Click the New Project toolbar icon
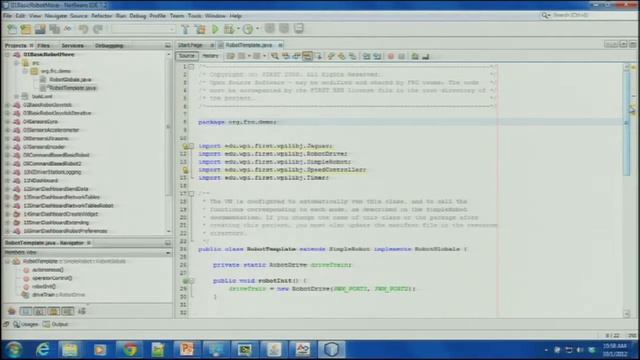Screen dimensions: 640x360 click(x=26, y=29)
